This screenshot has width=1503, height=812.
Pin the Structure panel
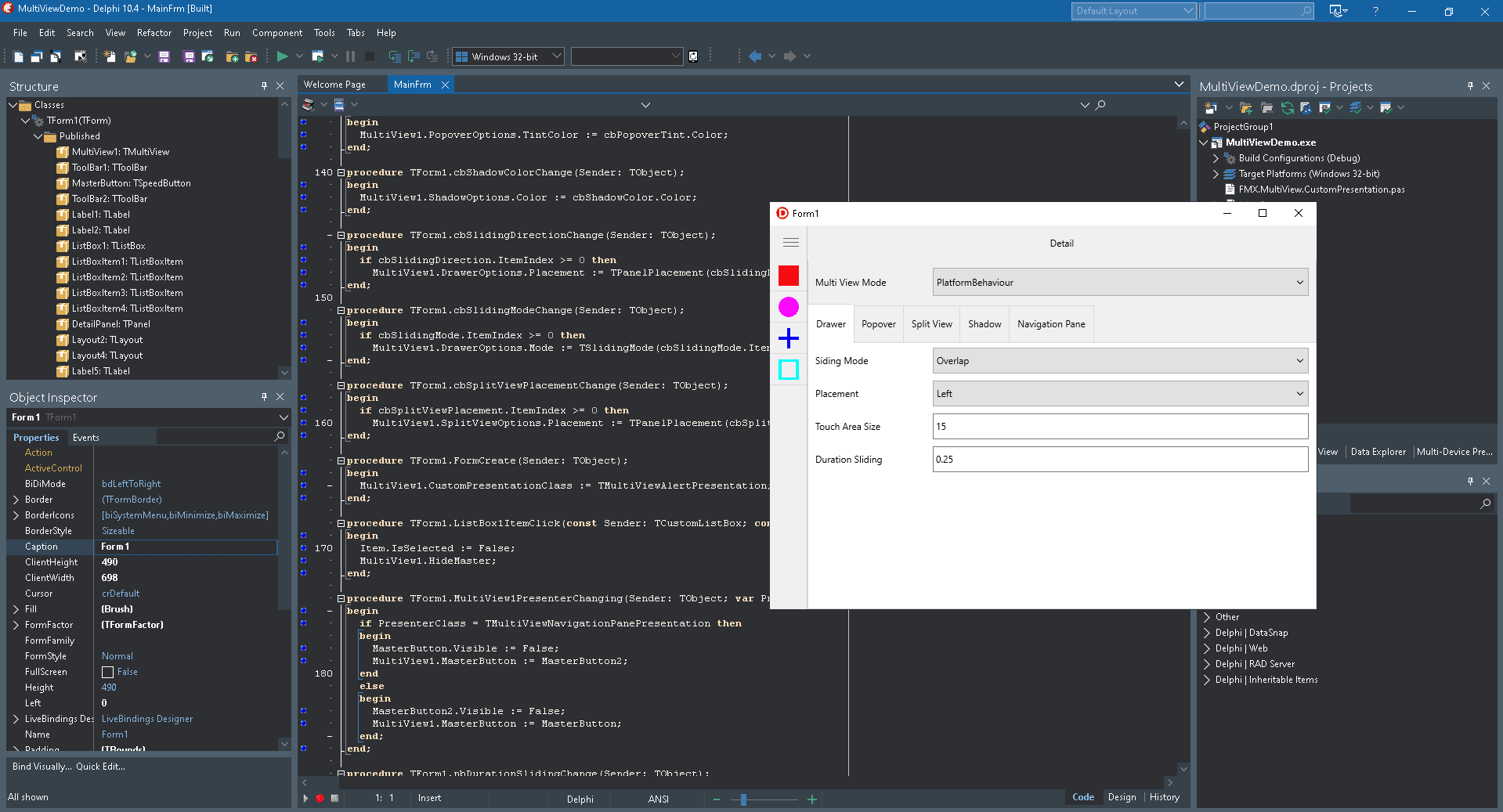(264, 86)
